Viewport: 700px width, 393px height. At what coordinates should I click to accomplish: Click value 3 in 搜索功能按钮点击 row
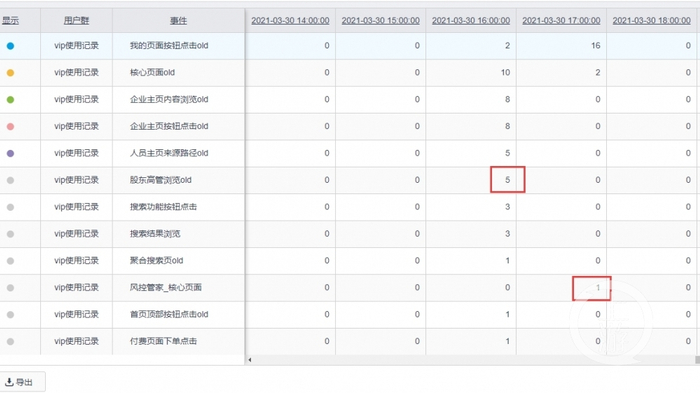pos(508,207)
